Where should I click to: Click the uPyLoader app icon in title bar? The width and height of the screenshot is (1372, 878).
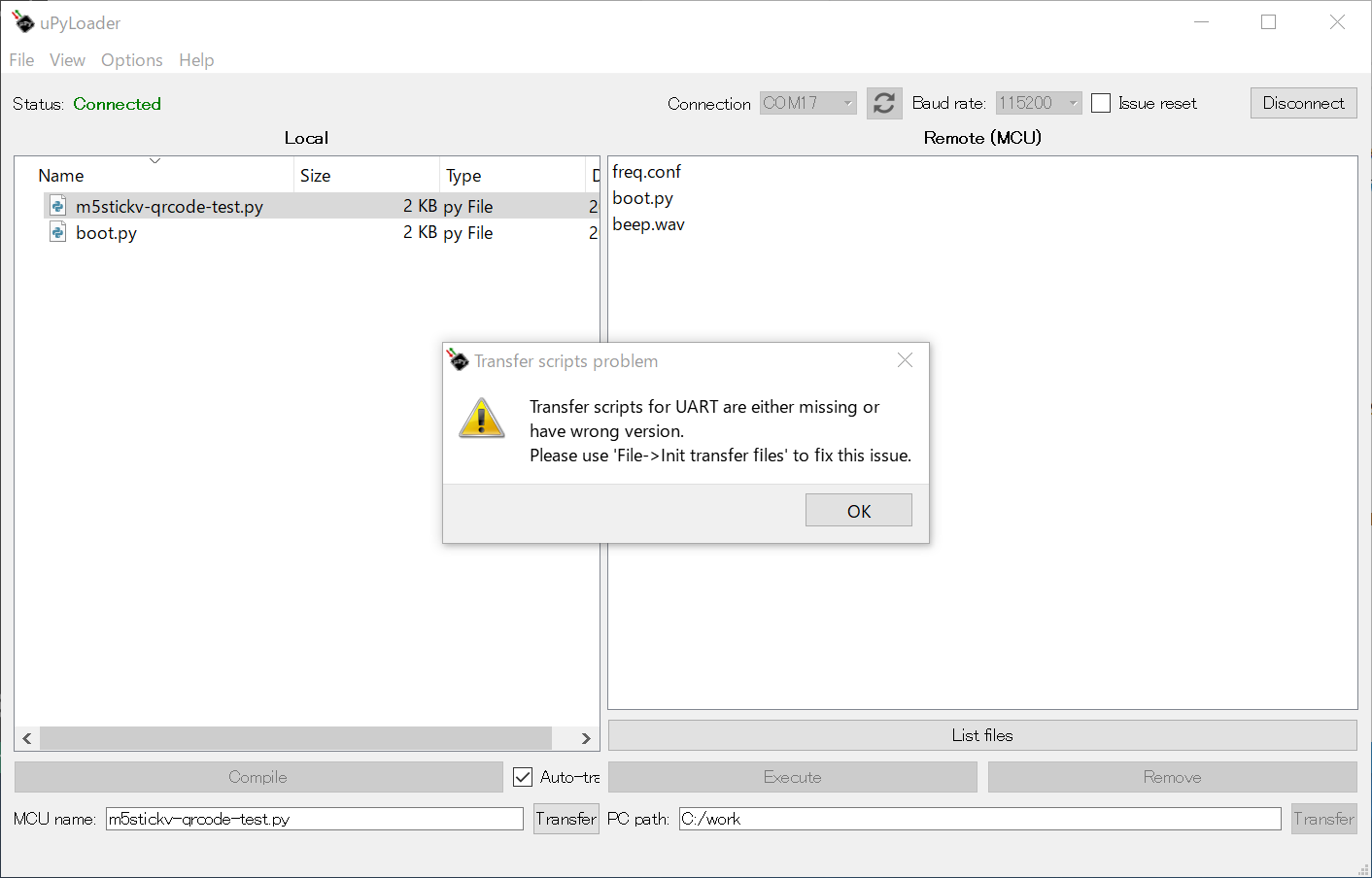point(22,22)
